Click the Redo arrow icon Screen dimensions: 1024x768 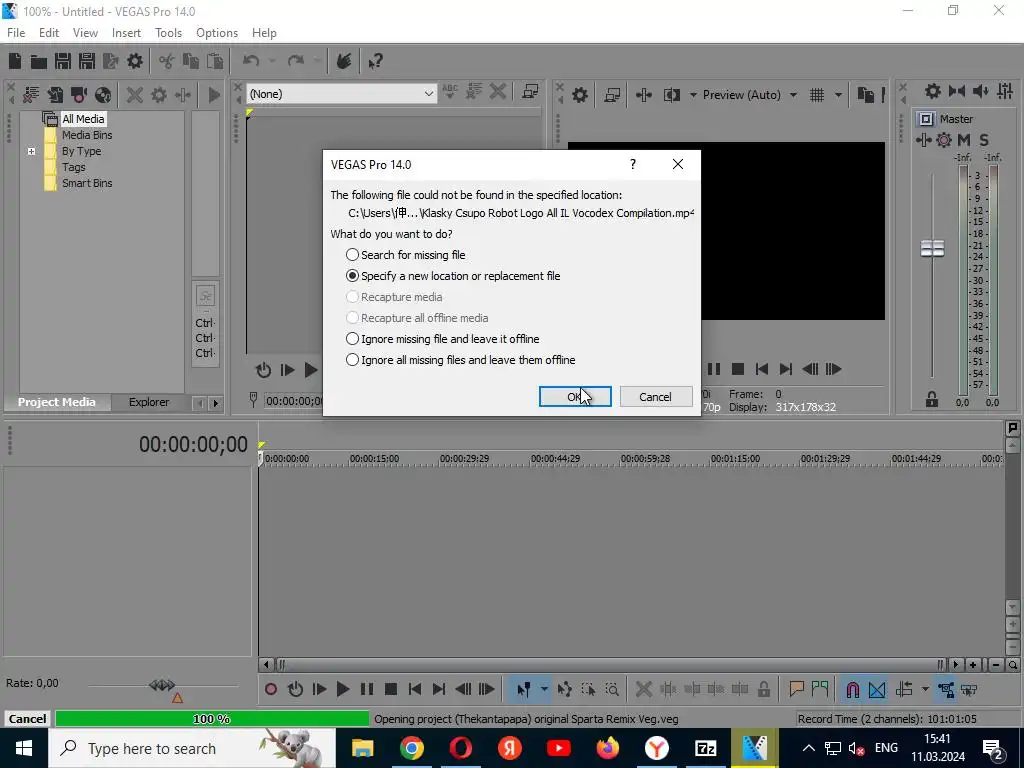pyautogui.click(x=296, y=61)
